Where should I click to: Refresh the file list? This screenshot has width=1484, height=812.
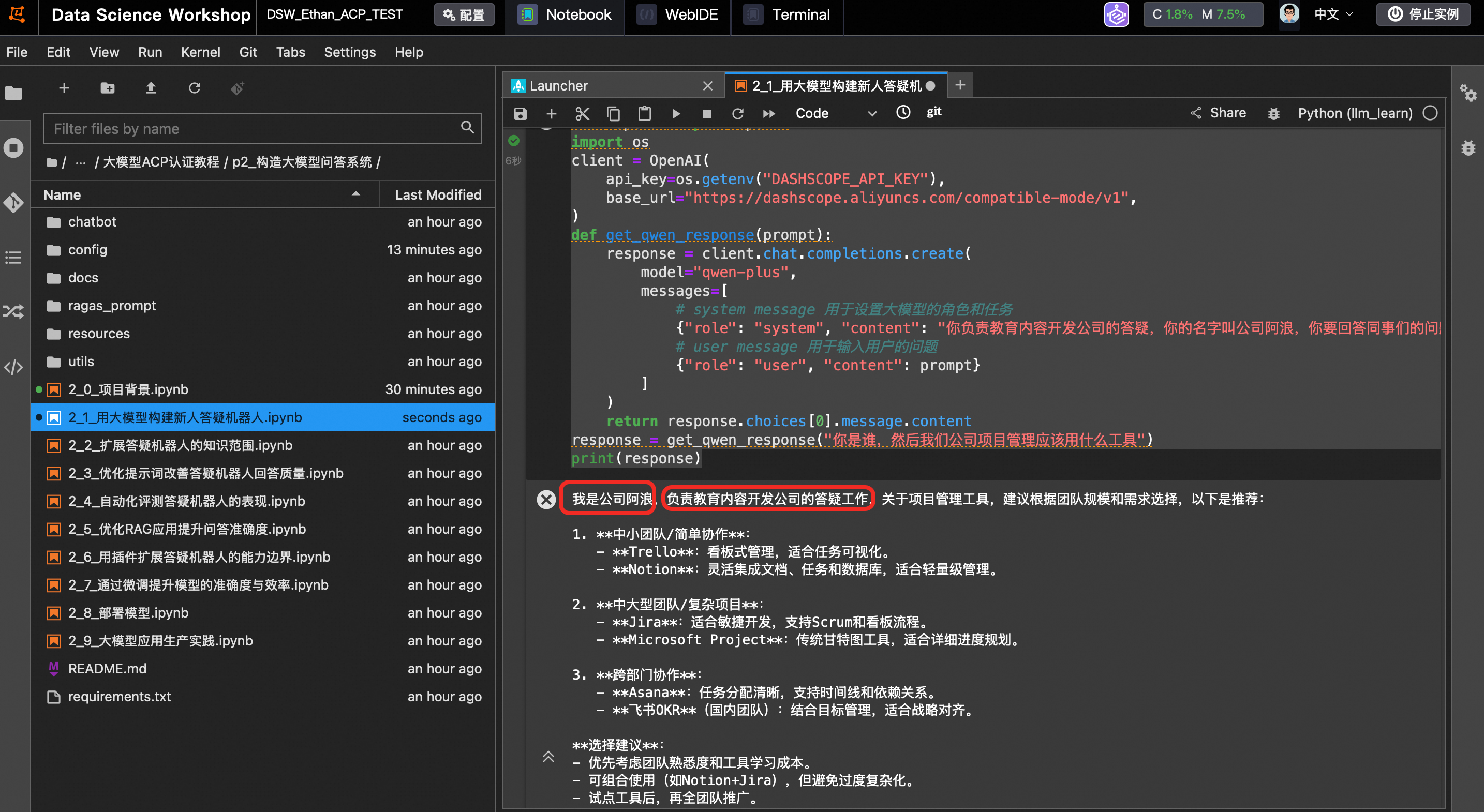click(x=195, y=88)
